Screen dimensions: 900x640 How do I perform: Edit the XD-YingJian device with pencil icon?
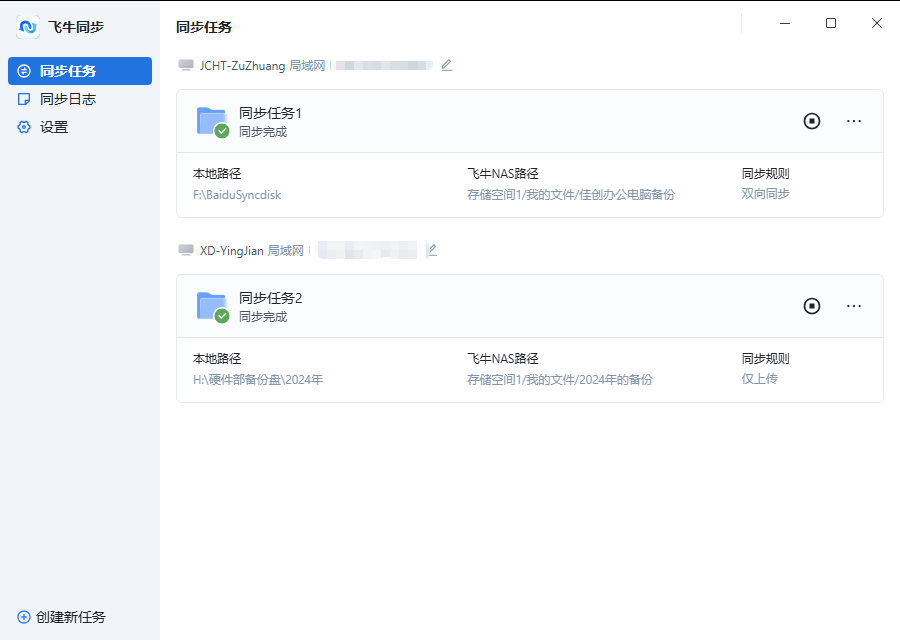pyautogui.click(x=433, y=250)
